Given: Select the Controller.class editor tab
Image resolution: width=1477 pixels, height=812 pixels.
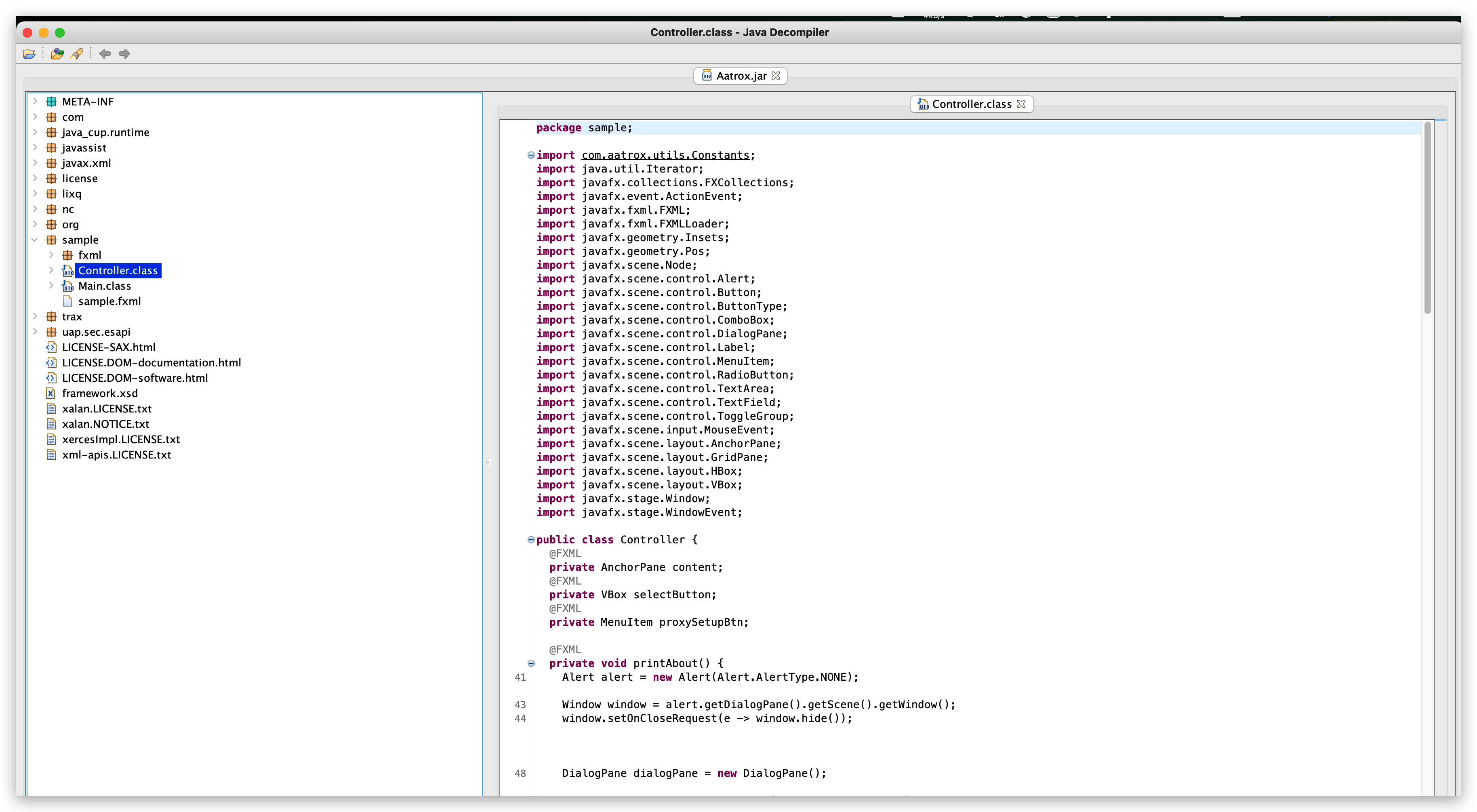Looking at the screenshot, I should point(971,104).
